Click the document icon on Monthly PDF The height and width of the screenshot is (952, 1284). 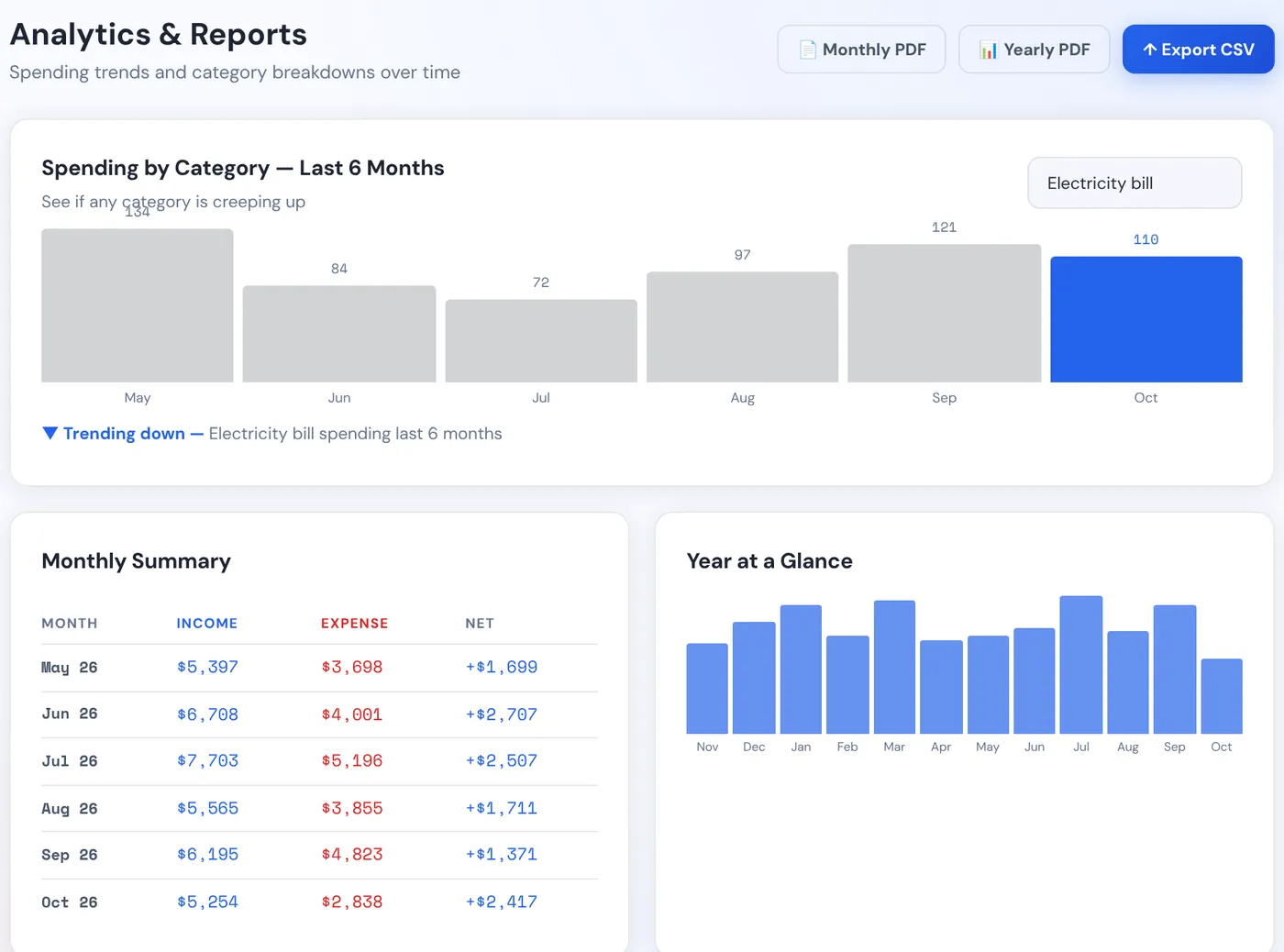(x=807, y=50)
